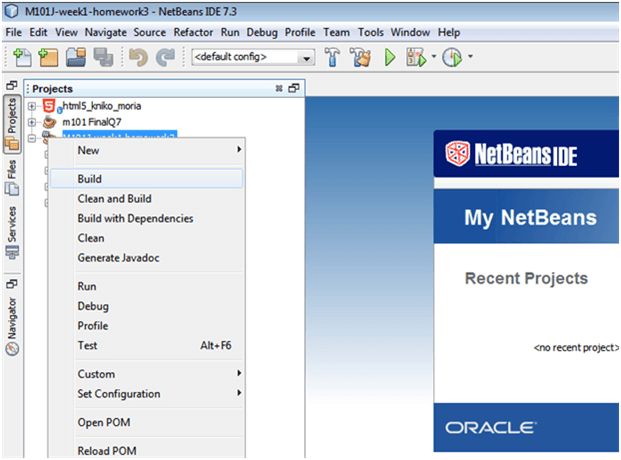This screenshot has width=621, height=460.
Task: Open the View menu
Action: (66, 32)
